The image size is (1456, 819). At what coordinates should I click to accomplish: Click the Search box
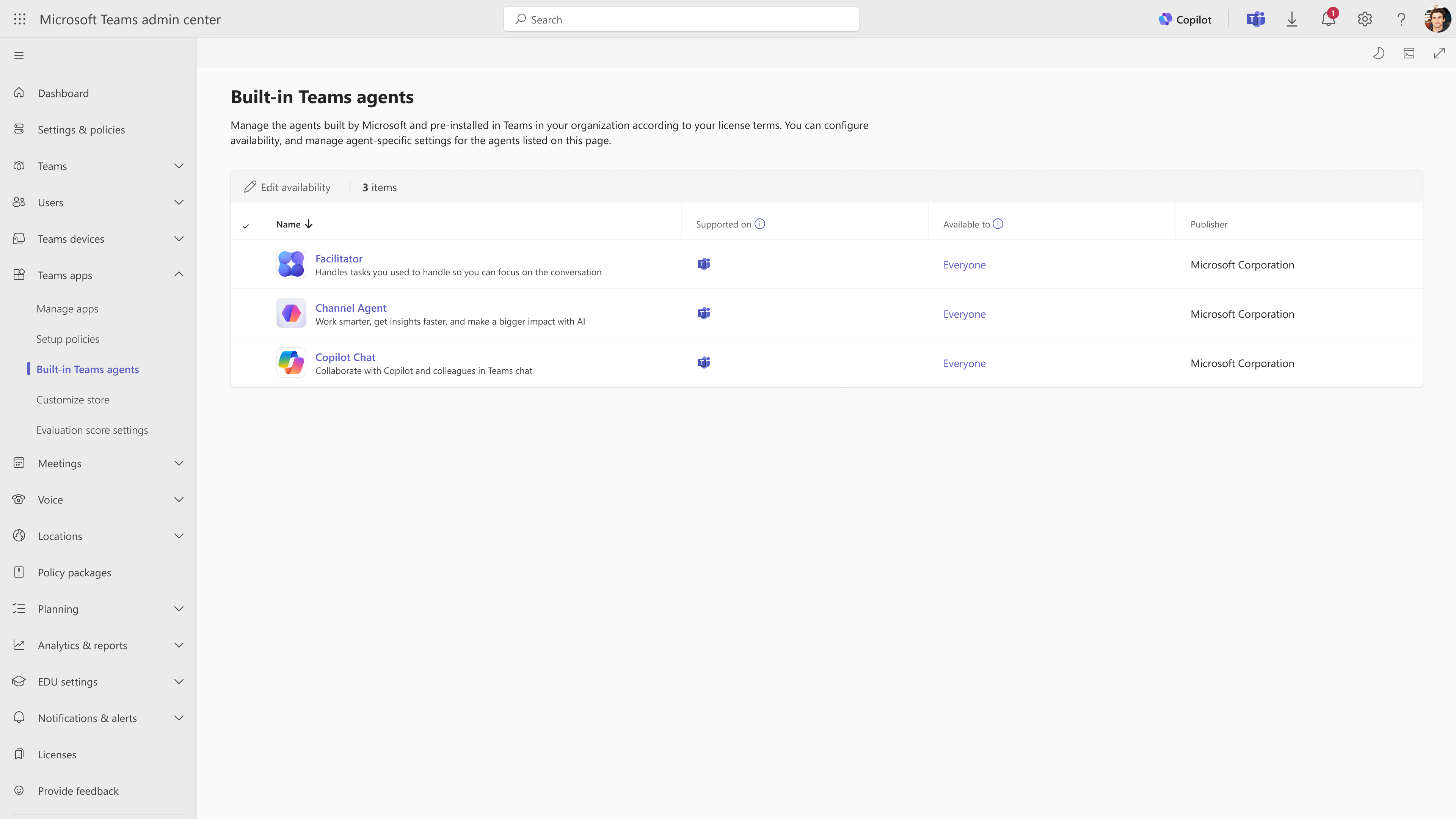click(681, 19)
